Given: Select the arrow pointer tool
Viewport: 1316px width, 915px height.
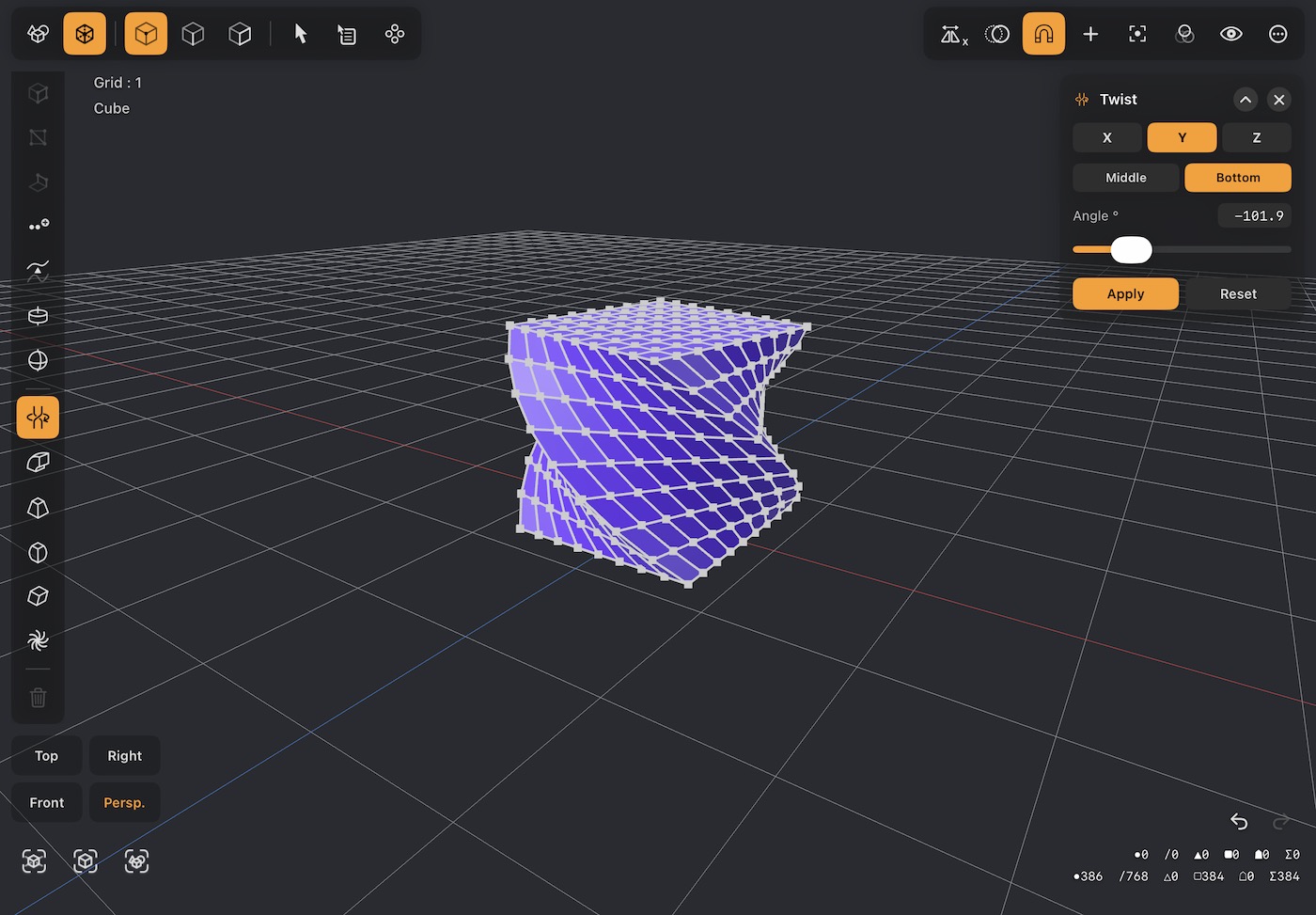Looking at the screenshot, I should click(x=301, y=34).
